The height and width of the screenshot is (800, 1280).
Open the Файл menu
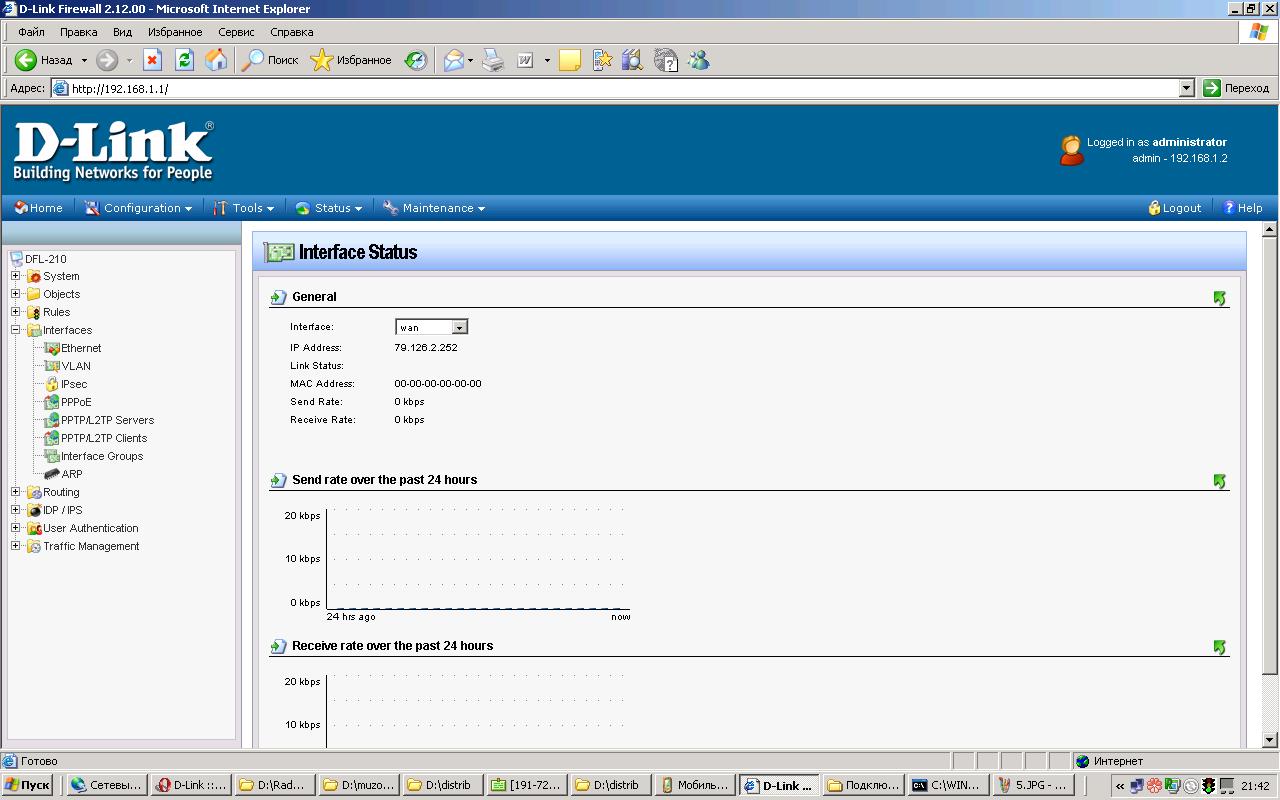click(31, 32)
